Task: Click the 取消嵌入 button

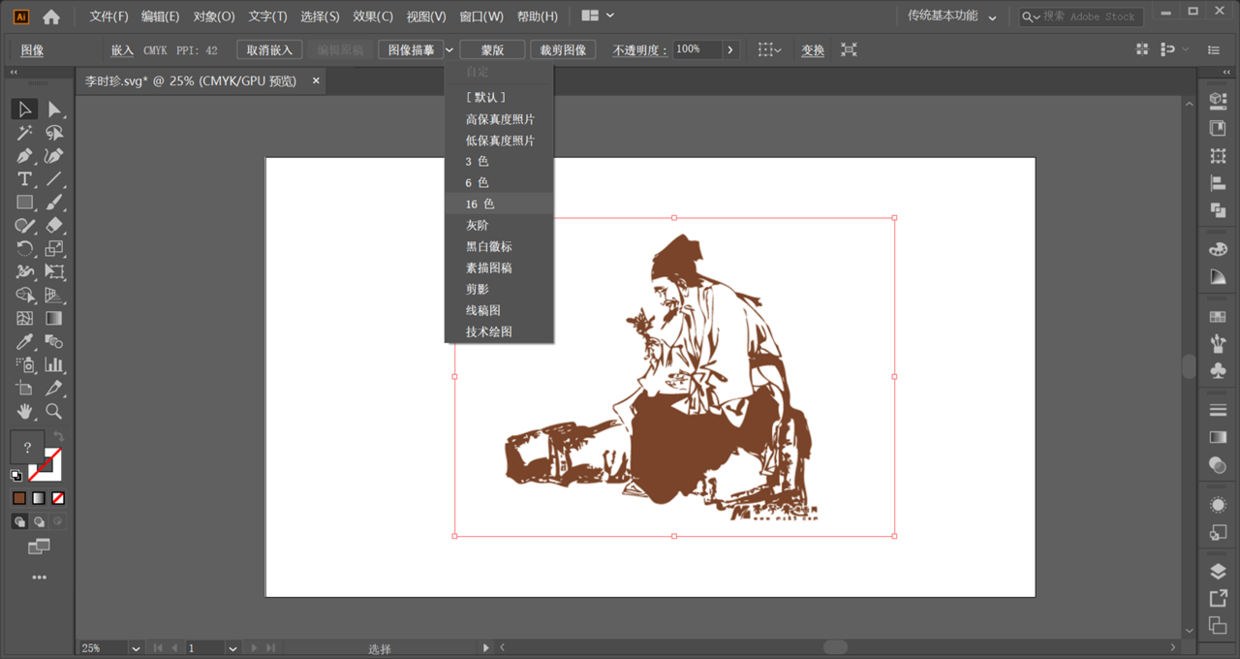Action: click(270, 50)
